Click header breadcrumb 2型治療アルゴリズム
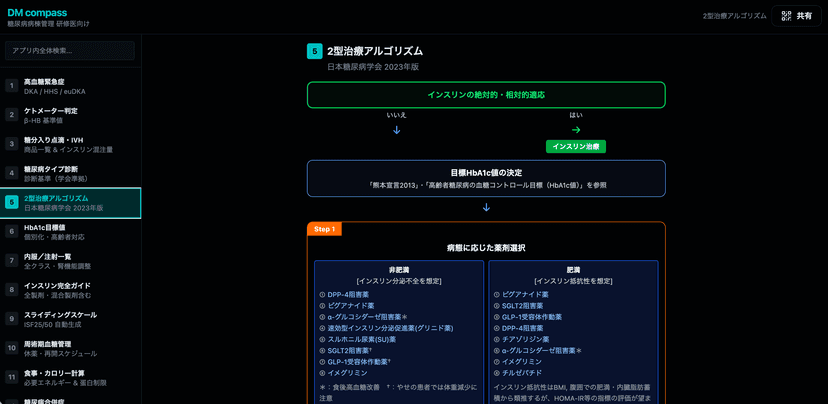The height and width of the screenshot is (404, 828). point(735,16)
